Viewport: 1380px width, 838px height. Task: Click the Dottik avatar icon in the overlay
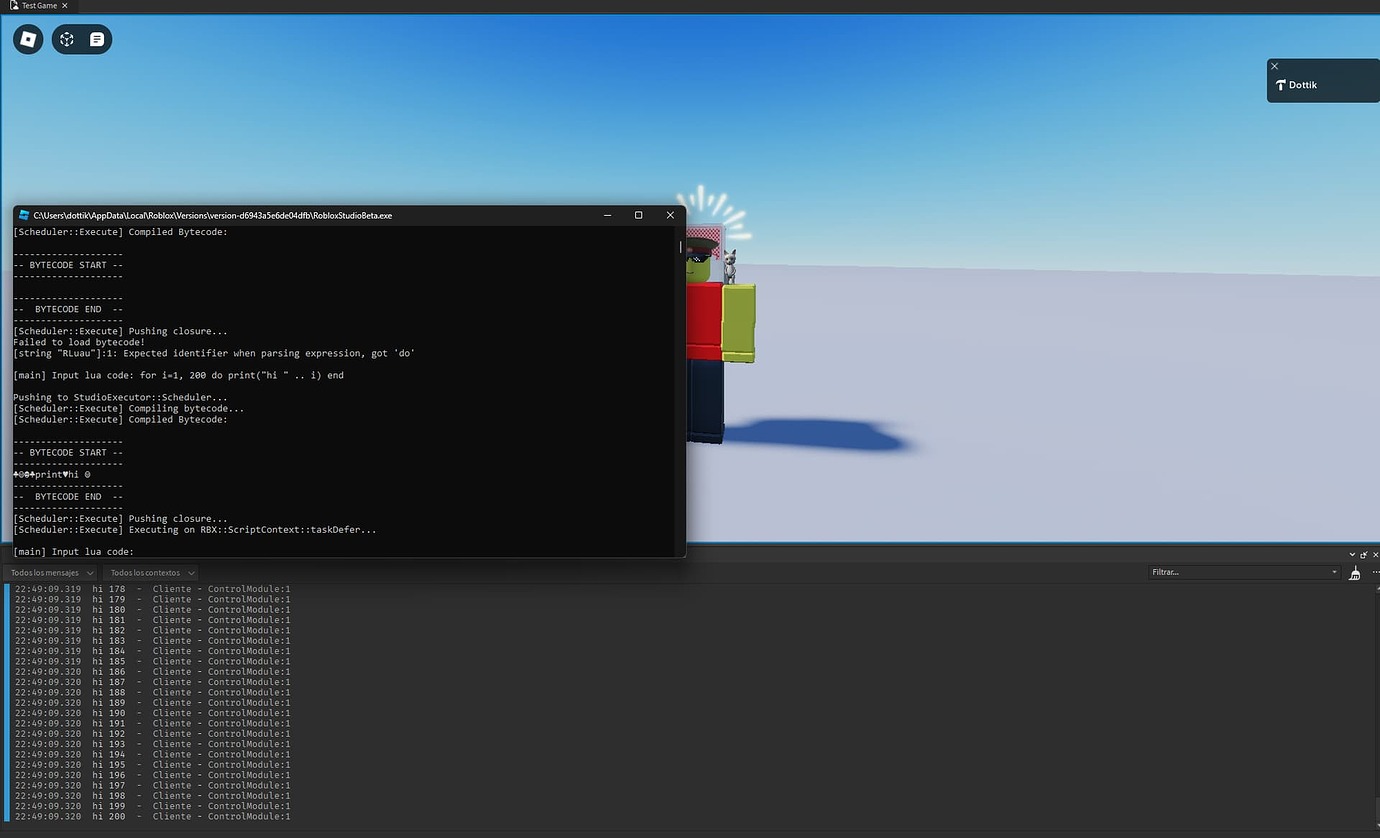point(1282,85)
